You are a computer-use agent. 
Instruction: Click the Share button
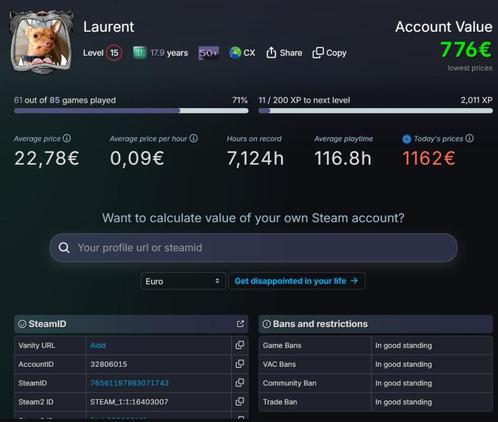coord(284,53)
